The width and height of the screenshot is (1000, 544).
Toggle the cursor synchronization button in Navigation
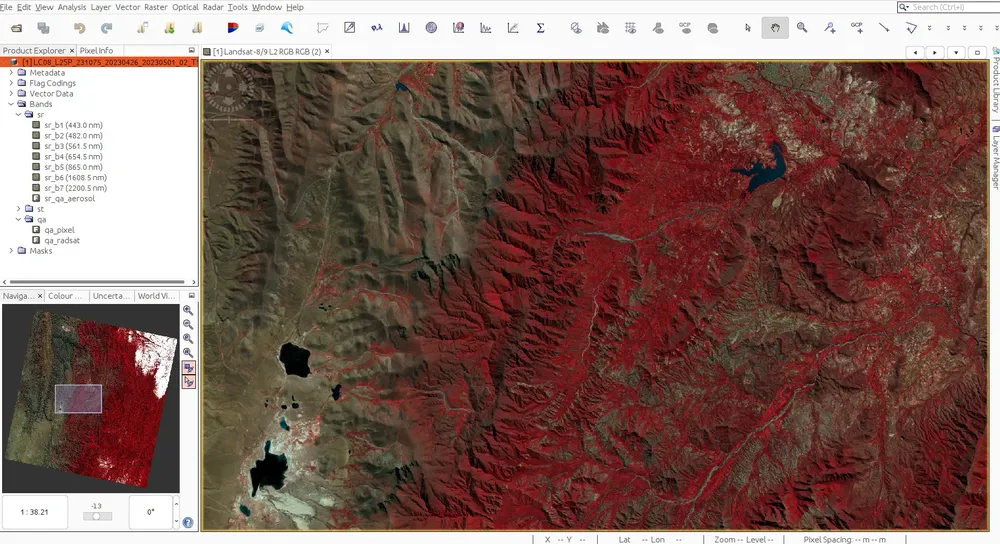(188, 382)
